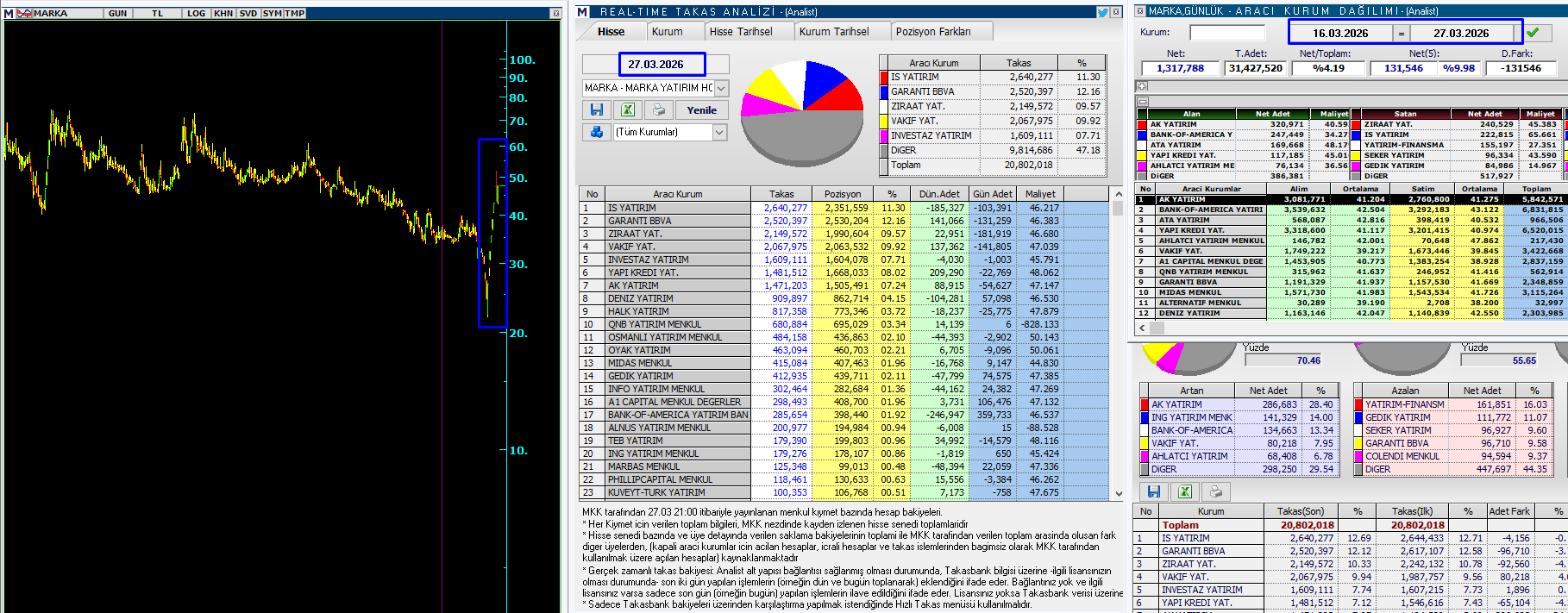Confirm date range with the green checkmark
Viewport: 1568px width, 613px height.
coord(1533,33)
